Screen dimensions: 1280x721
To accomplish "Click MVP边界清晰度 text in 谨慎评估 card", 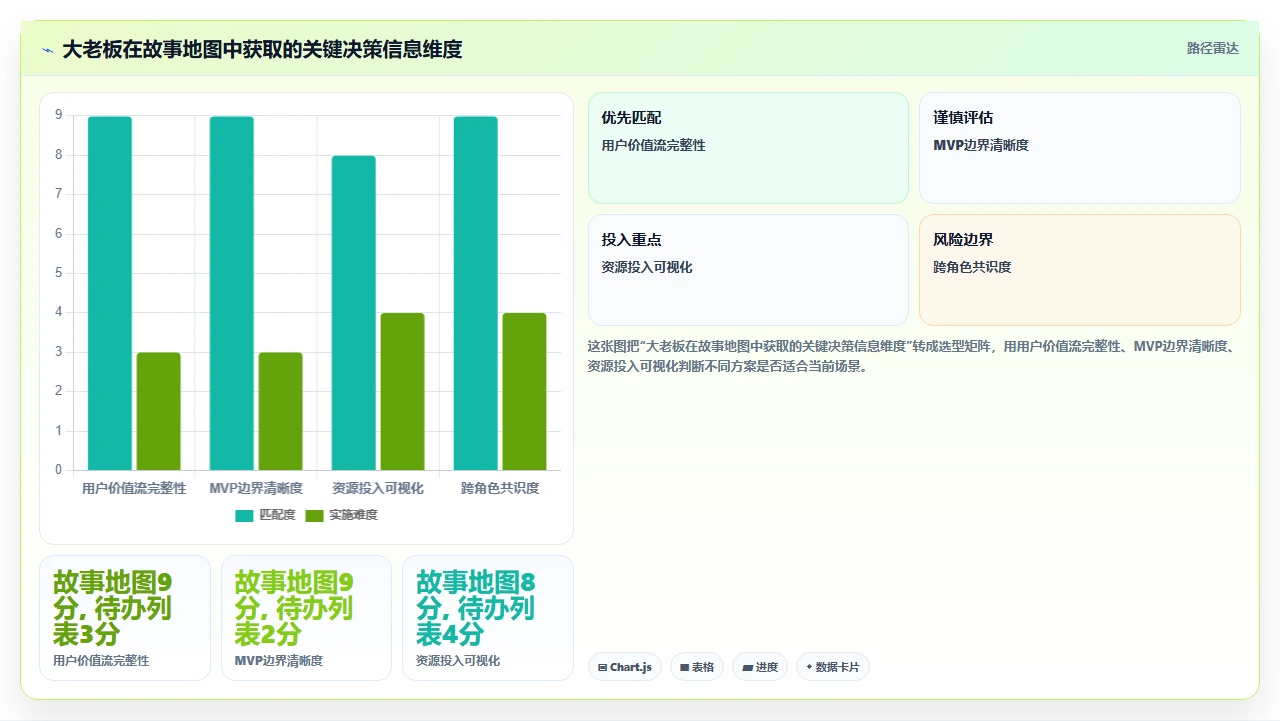I will pos(981,145).
